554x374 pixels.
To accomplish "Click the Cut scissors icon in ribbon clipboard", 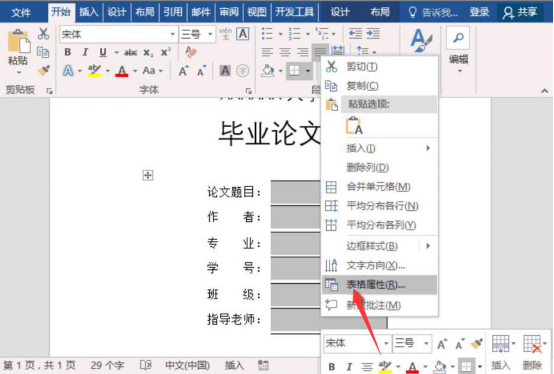I will [43, 34].
